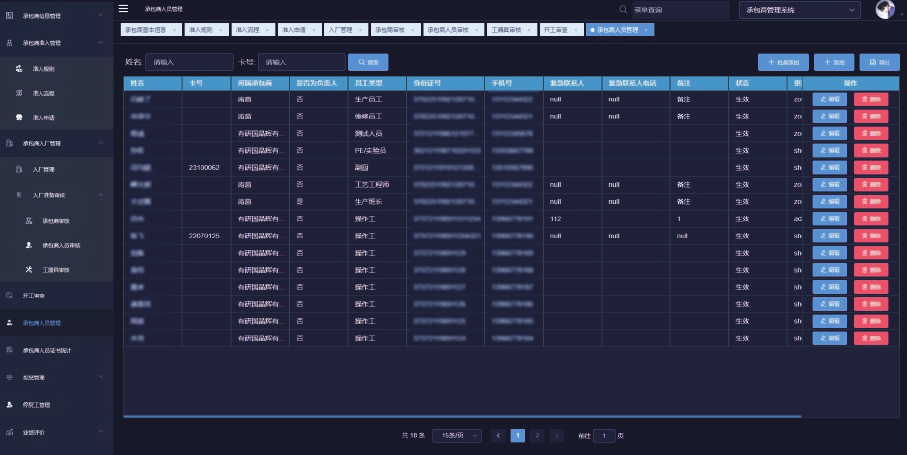Collapse the 承包商准入管理 sidebar section

click(x=101, y=43)
